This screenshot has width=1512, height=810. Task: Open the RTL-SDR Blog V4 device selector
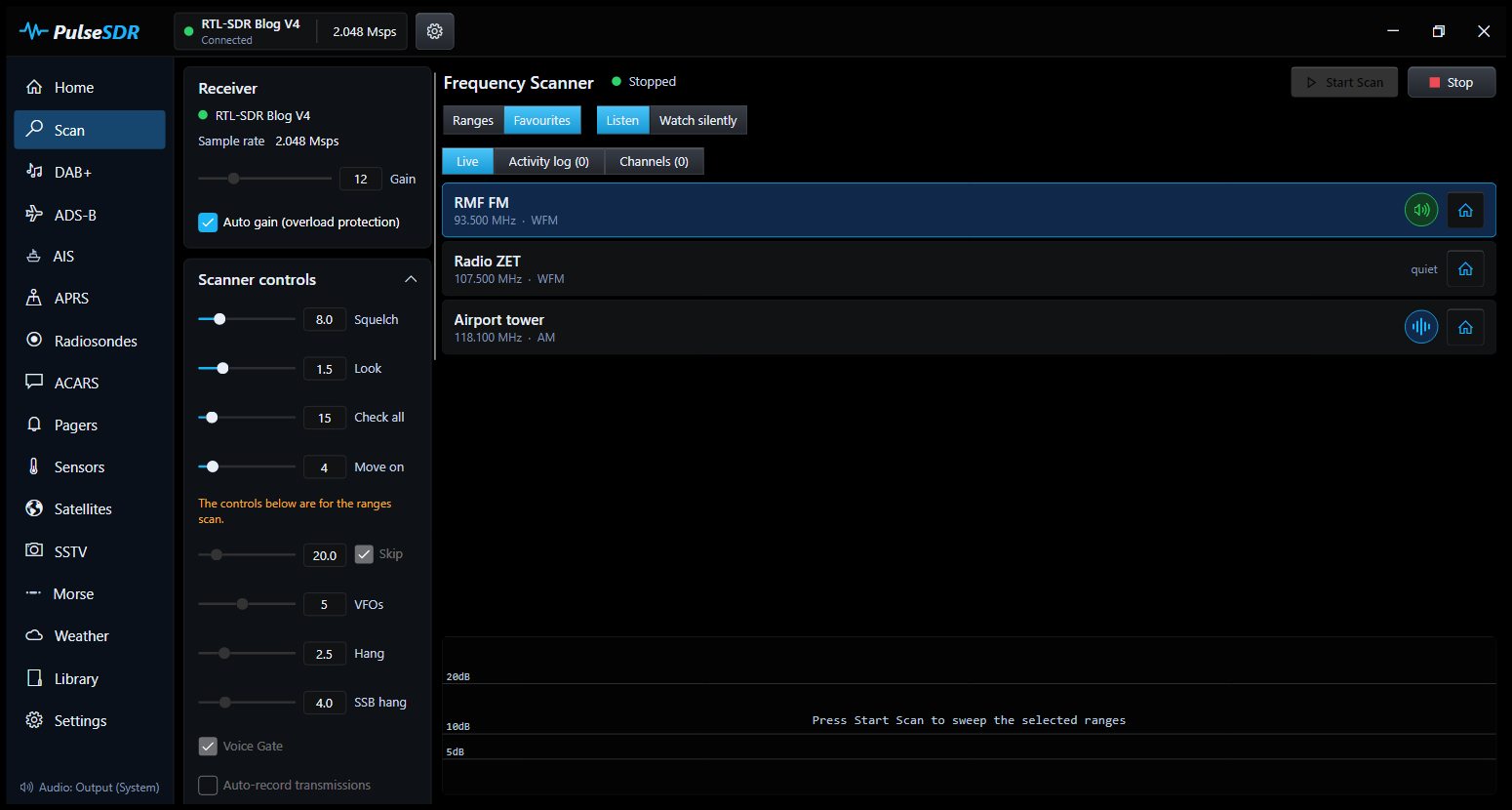246,31
